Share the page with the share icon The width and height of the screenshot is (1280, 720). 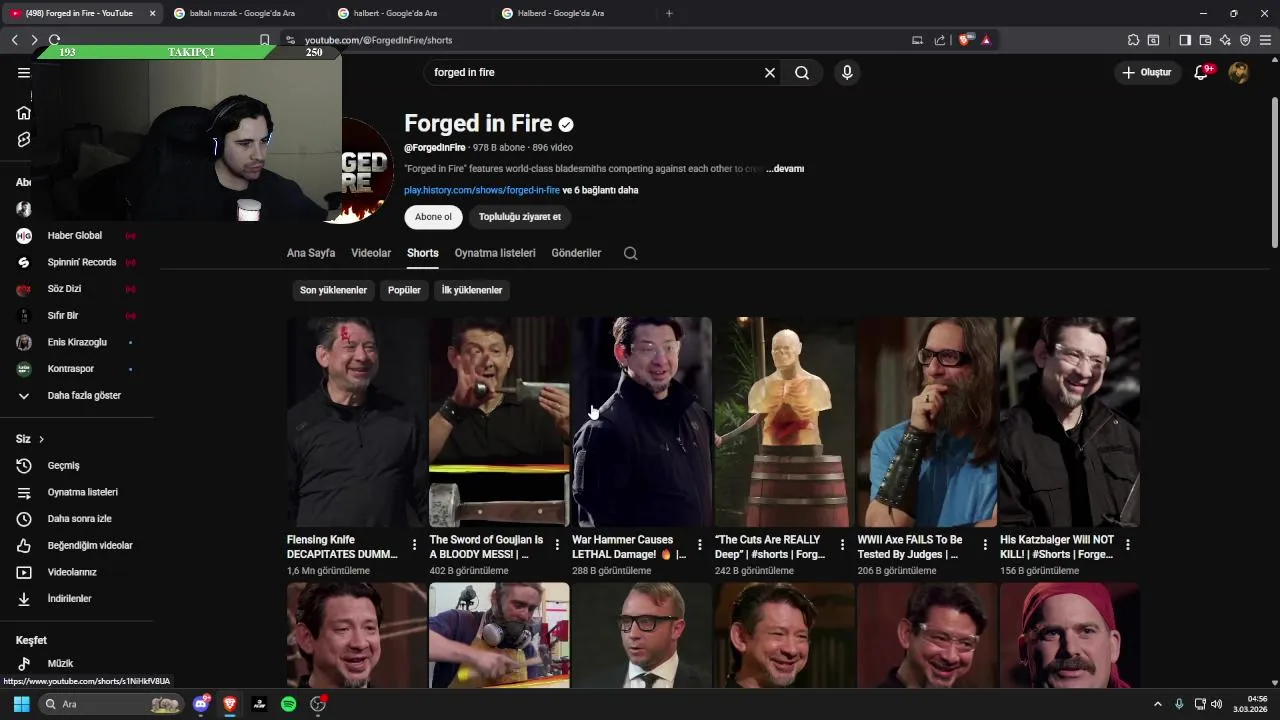[x=940, y=40]
